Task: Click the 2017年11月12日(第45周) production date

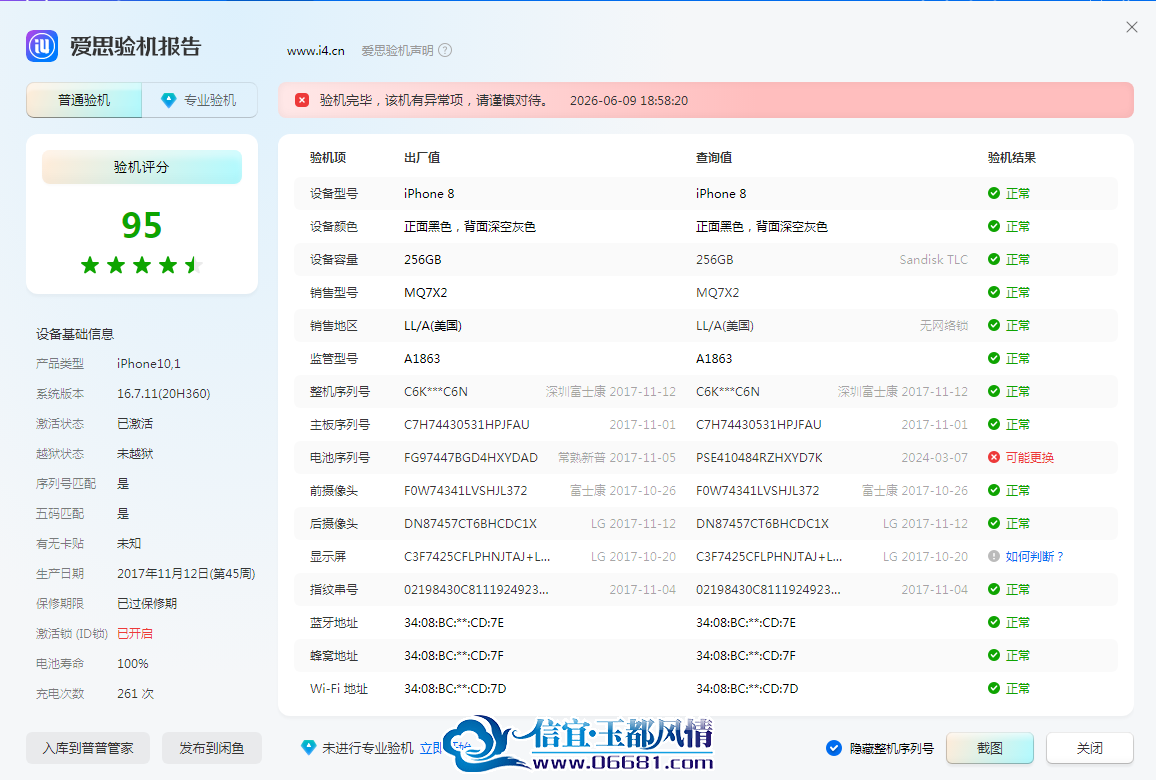Action: pyautogui.click(x=187, y=573)
